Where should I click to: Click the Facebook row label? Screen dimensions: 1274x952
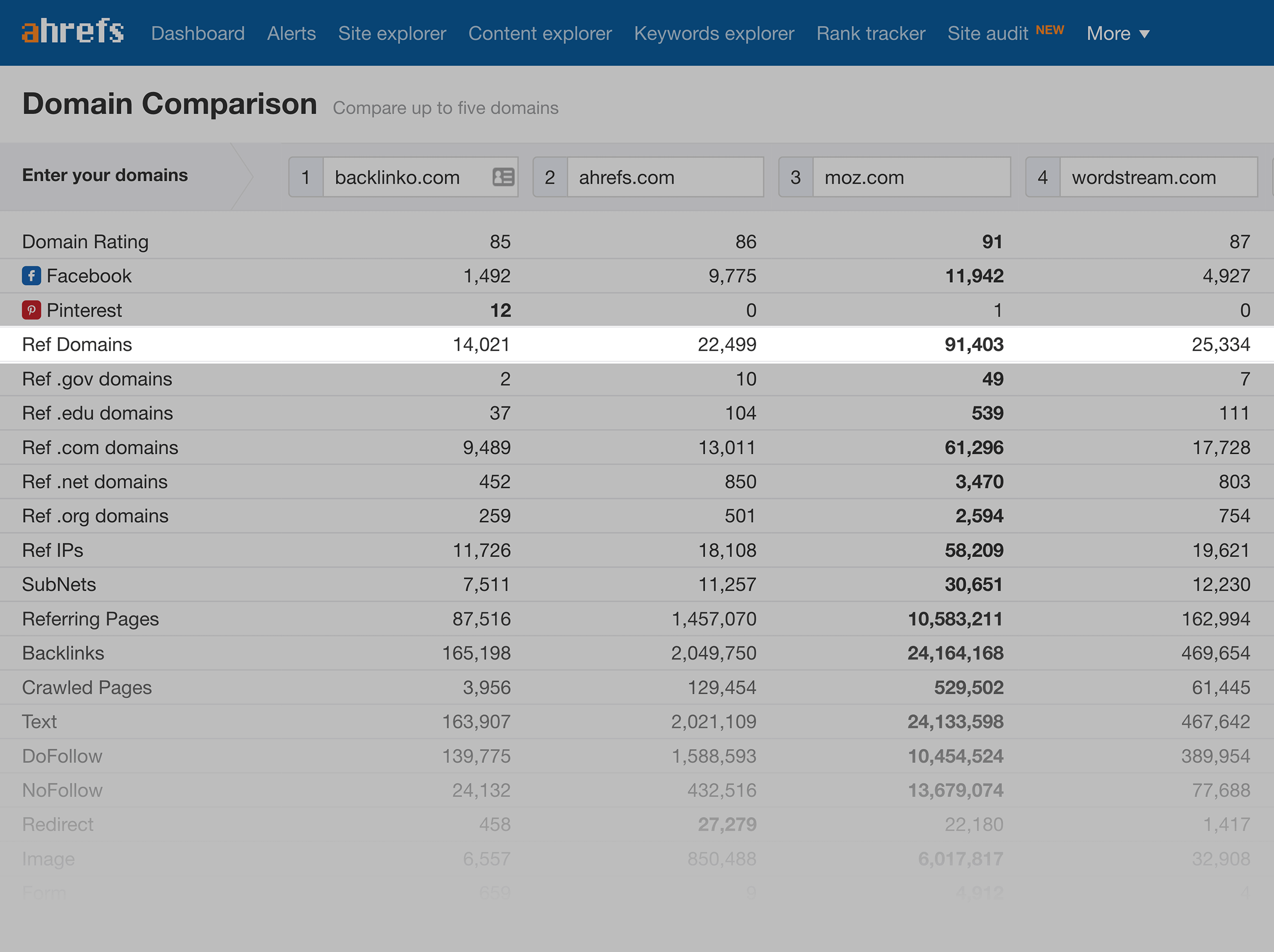(89, 276)
